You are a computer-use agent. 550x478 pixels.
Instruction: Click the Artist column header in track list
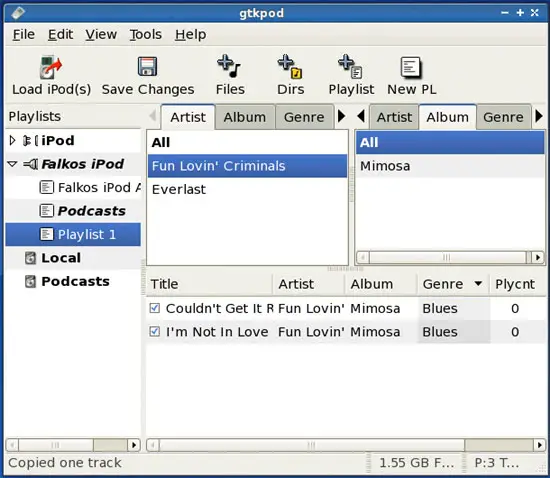(x=309, y=284)
